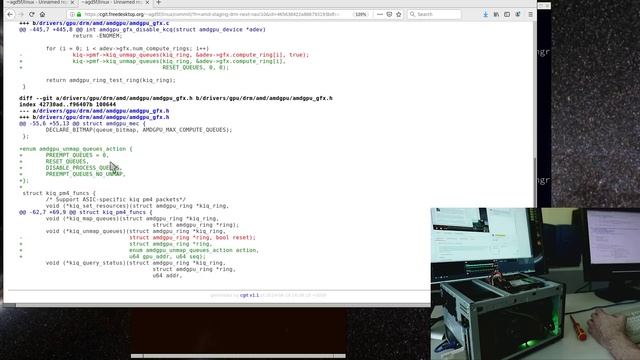Viewport: 640px width, 360px height.
Task: Close the second browser tab
Action: click(147, 2)
